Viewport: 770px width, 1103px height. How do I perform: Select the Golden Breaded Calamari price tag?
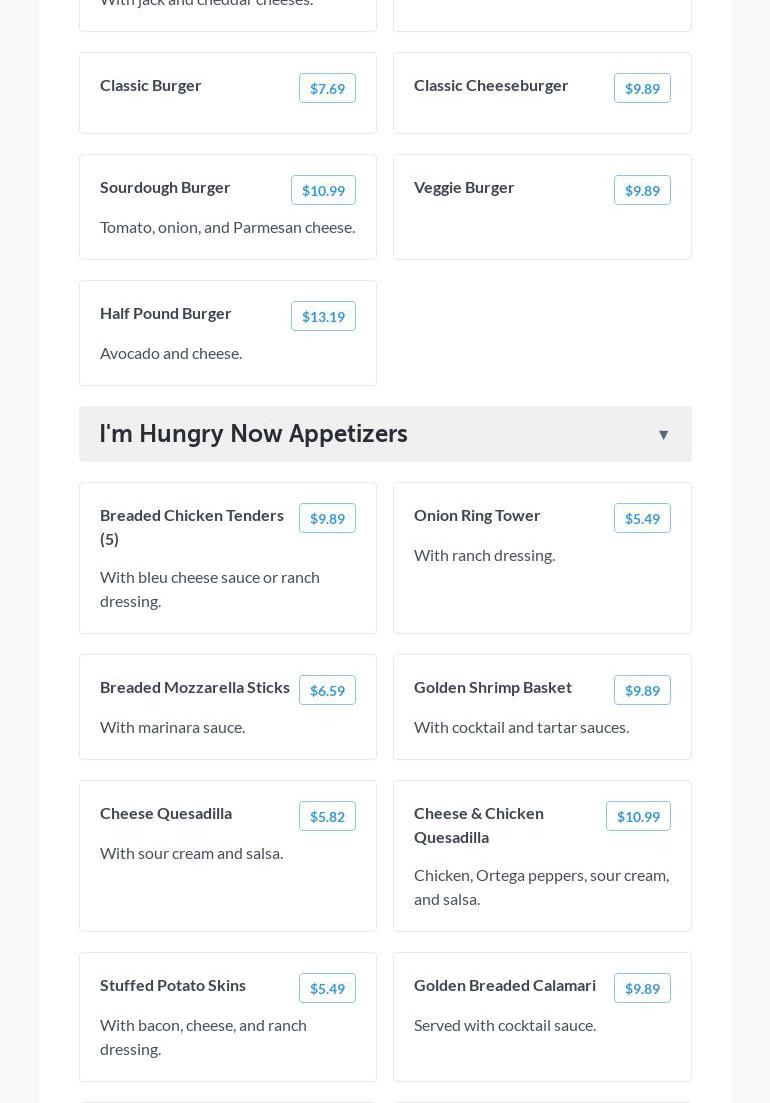[x=642, y=988]
